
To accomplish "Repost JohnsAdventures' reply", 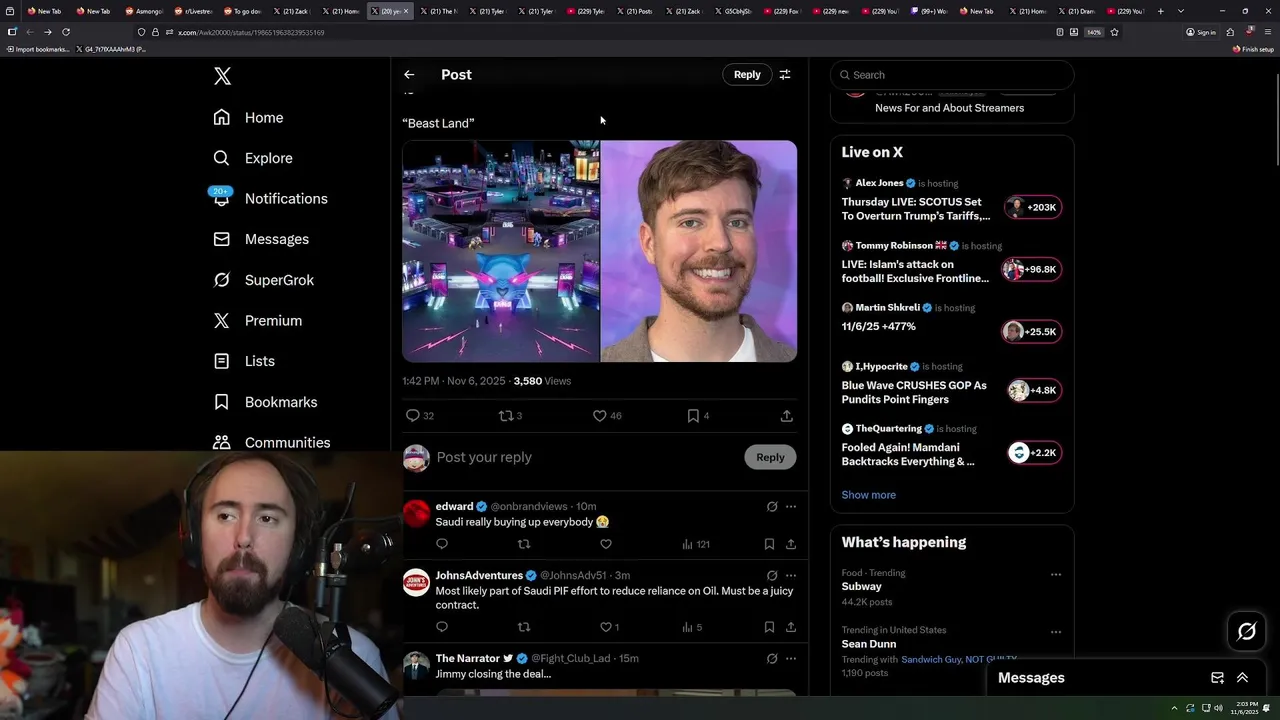I will (524, 627).
